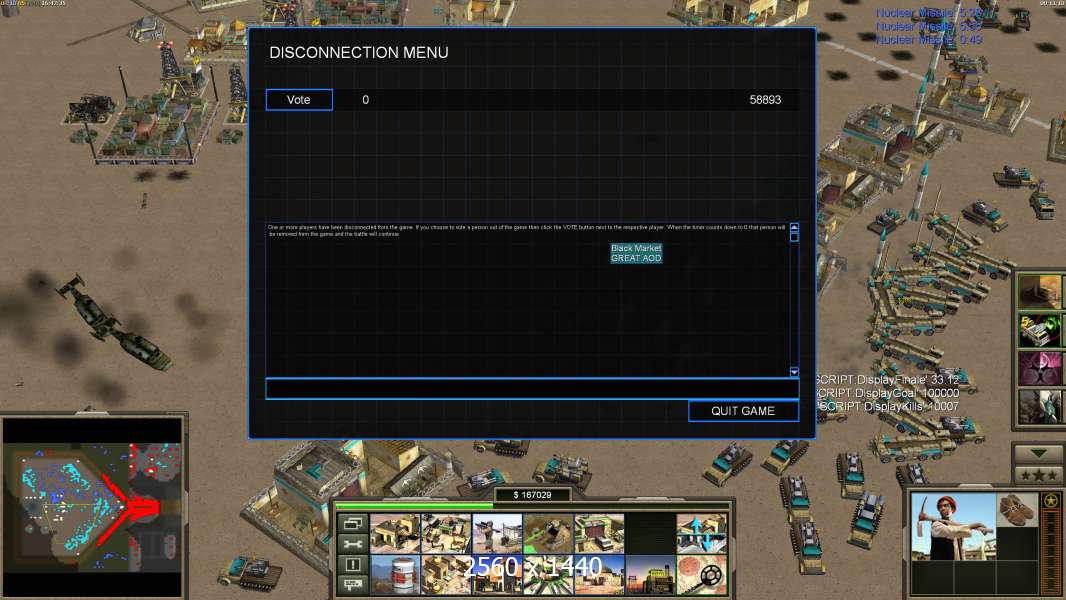Viewport: 1066px width, 600px height.
Task: Select desert dome building icon in bottom row
Action: (599, 574)
